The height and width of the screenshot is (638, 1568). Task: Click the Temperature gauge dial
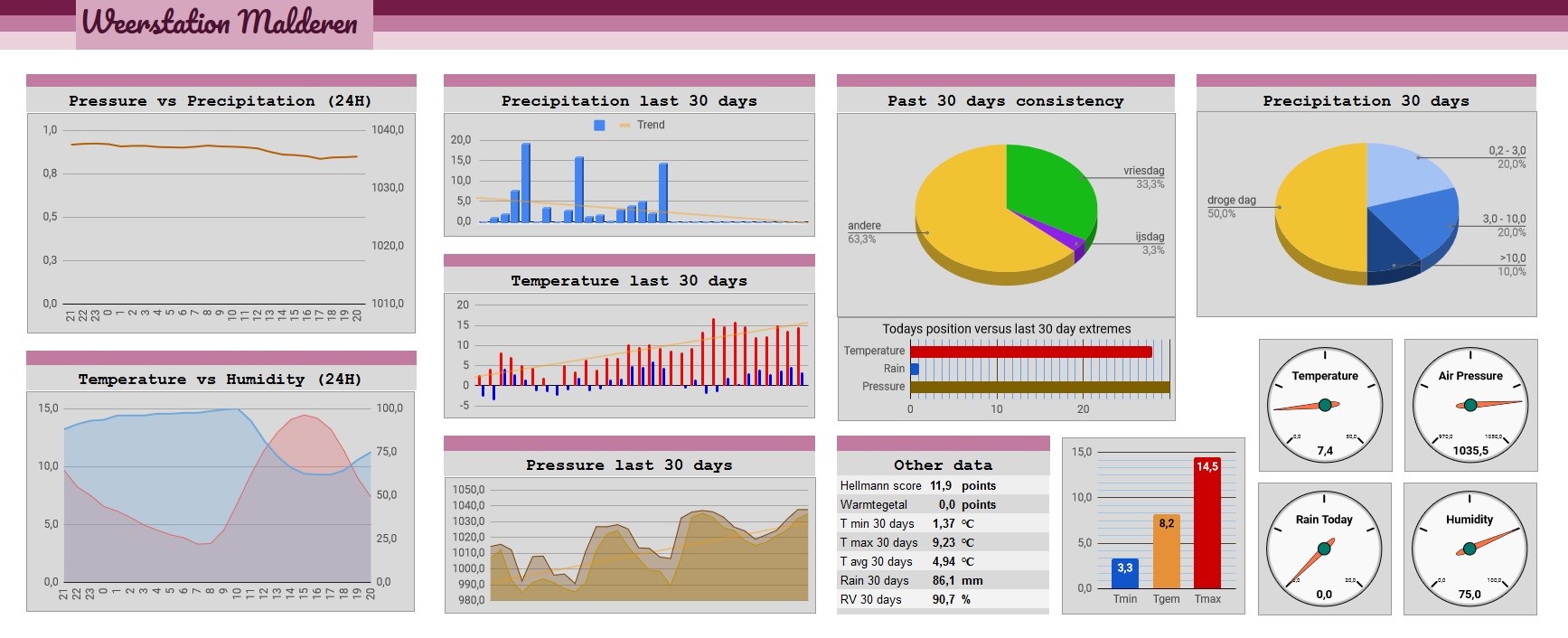point(1325,405)
